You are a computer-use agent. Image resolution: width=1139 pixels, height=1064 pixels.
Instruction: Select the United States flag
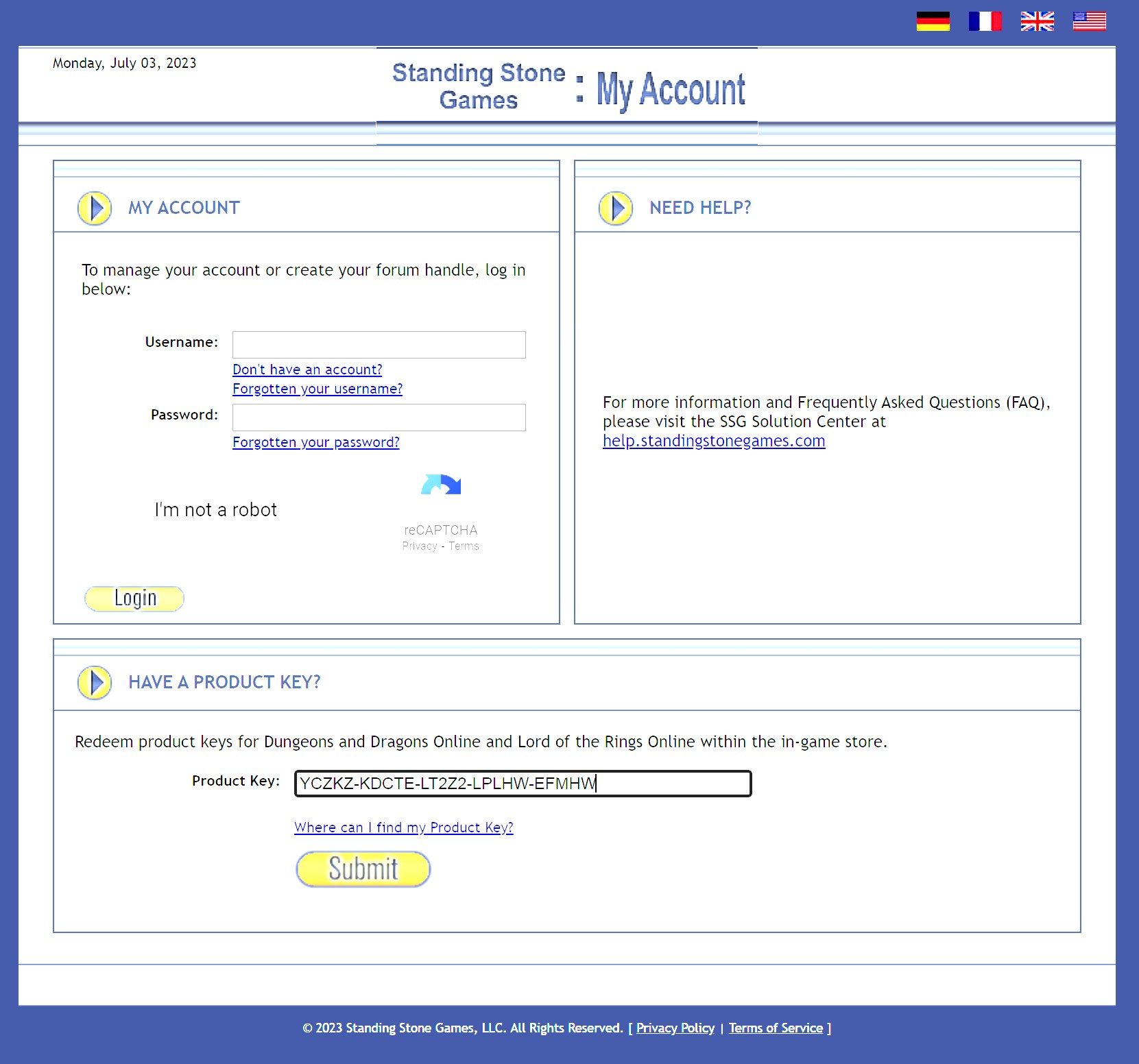point(1089,21)
